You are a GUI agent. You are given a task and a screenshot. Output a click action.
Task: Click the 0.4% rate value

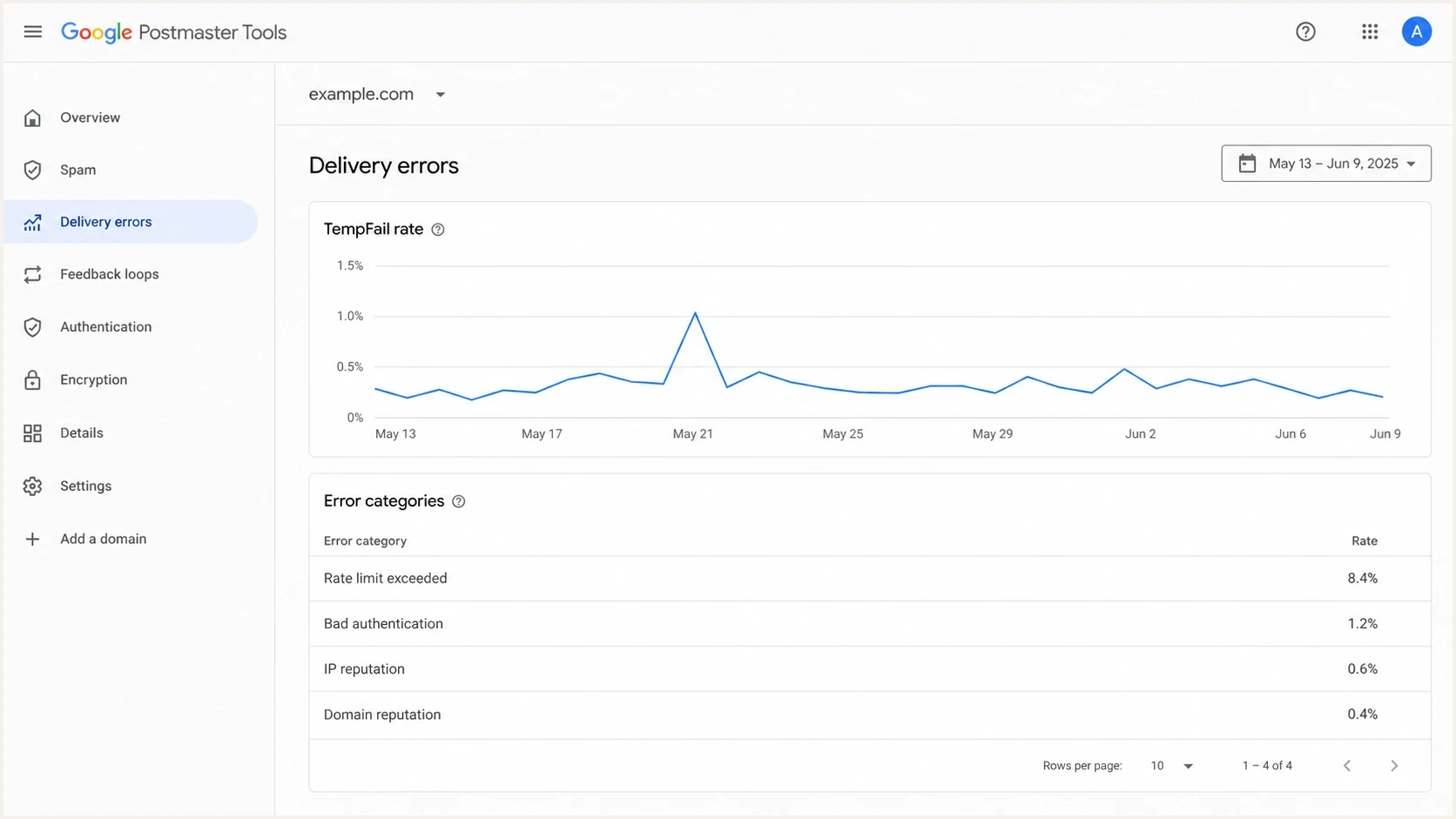[1363, 715]
